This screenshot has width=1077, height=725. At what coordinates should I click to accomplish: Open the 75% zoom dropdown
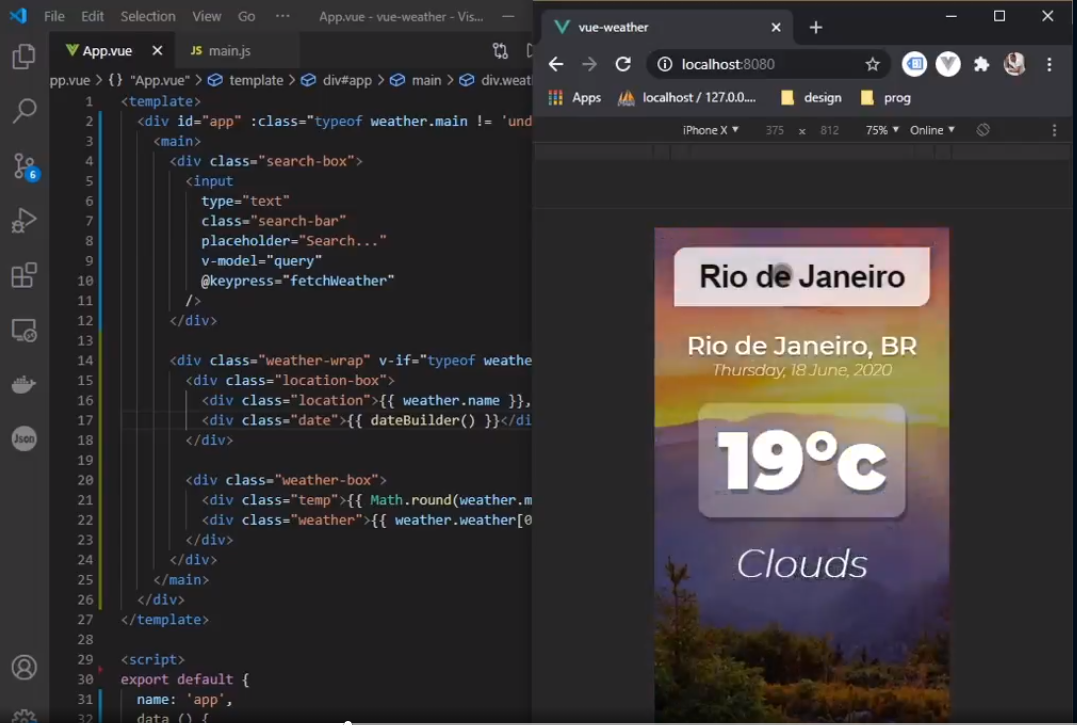[882, 130]
